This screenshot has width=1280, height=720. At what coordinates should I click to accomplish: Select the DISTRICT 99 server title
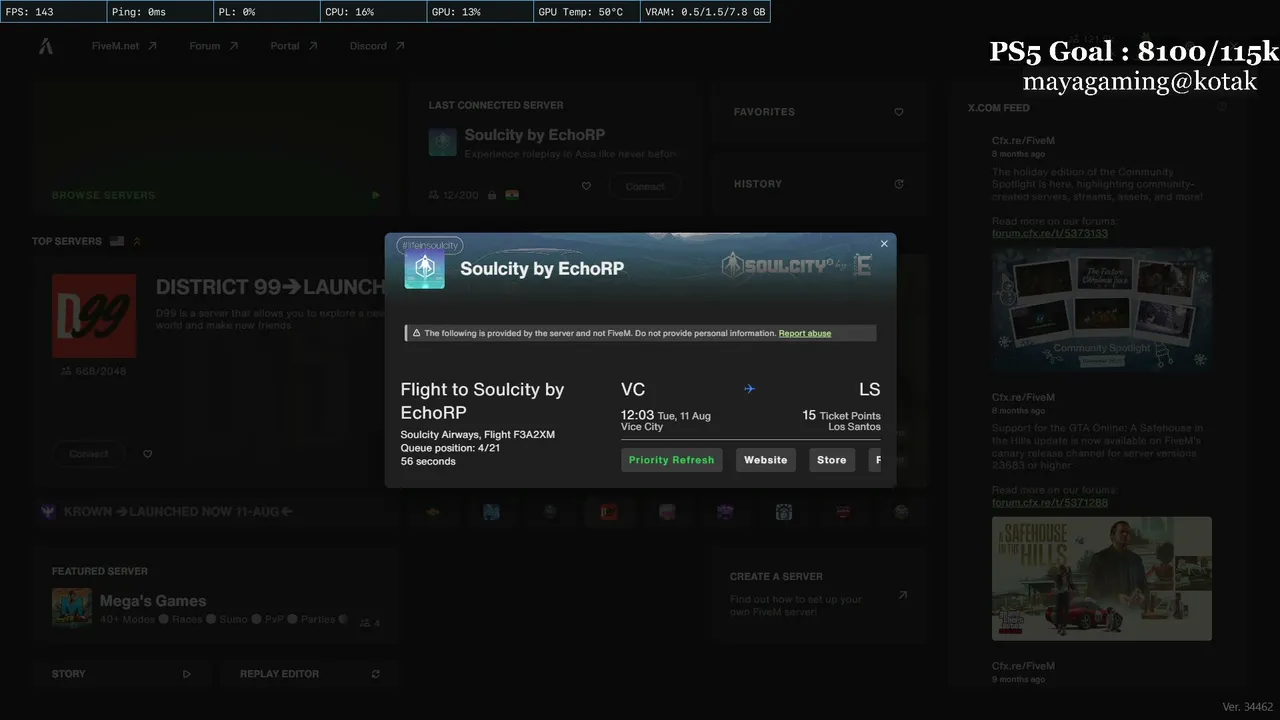click(x=270, y=287)
